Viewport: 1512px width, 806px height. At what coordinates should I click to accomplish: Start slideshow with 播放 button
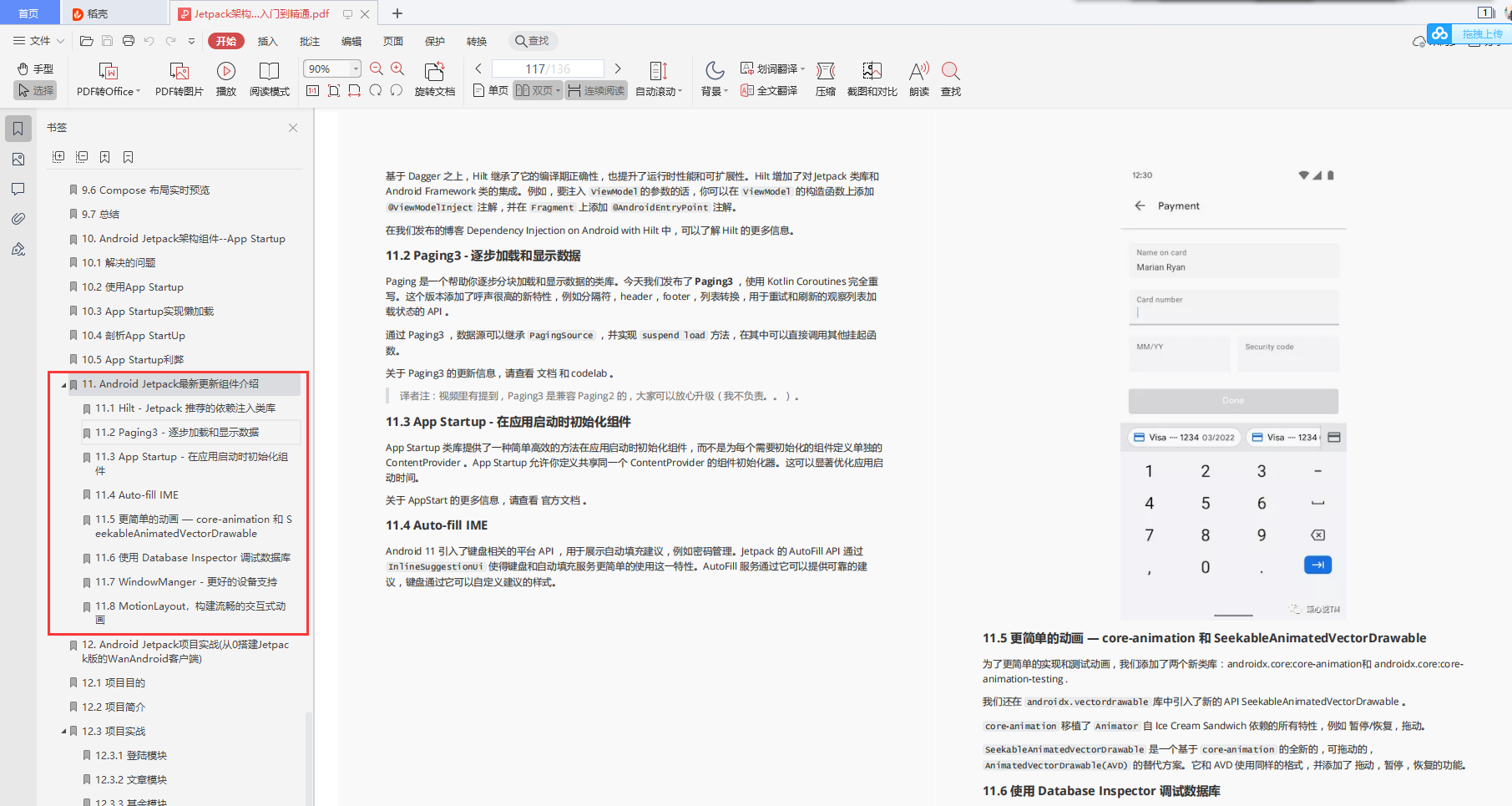click(226, 79)
